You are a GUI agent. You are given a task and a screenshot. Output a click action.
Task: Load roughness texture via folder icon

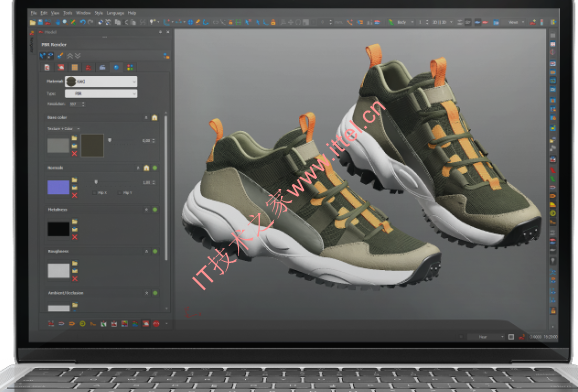(75, 263)
